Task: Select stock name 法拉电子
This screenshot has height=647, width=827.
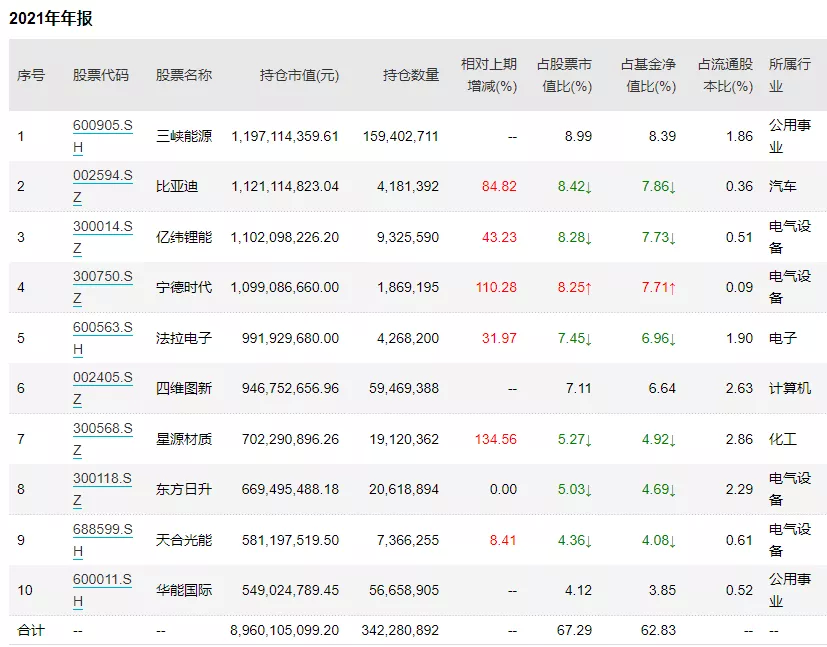Action: pyautogui.click(x=184, y=337)
